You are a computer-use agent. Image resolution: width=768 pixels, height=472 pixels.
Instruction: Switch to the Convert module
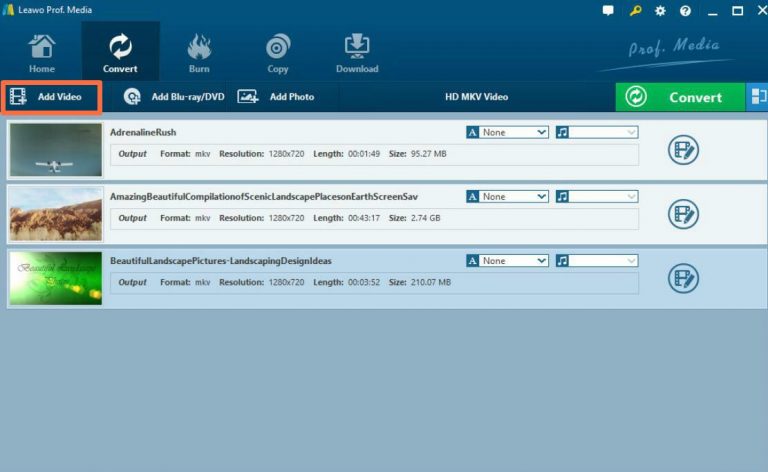coord(120,52)
